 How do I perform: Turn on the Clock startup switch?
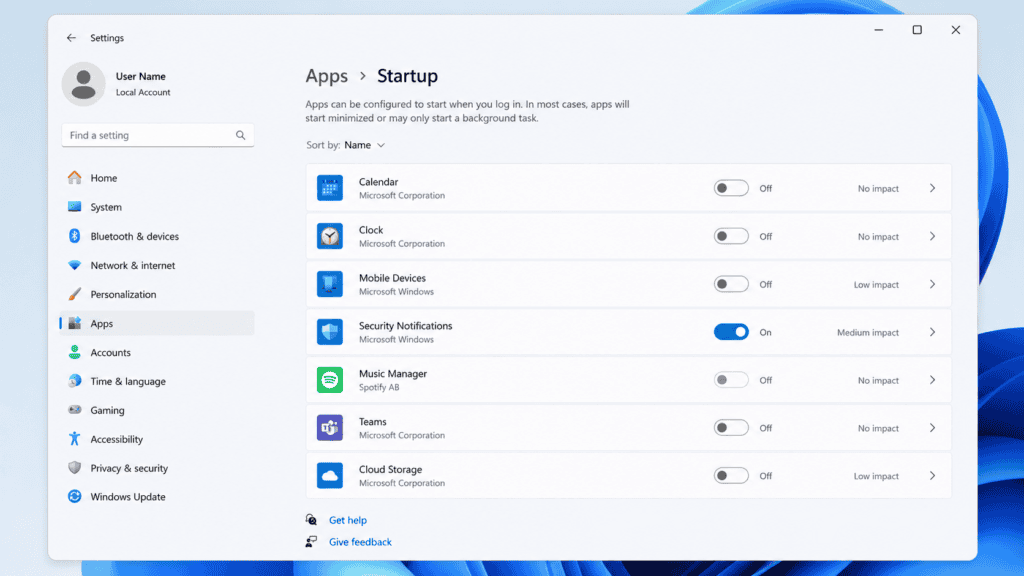point(731,236)
